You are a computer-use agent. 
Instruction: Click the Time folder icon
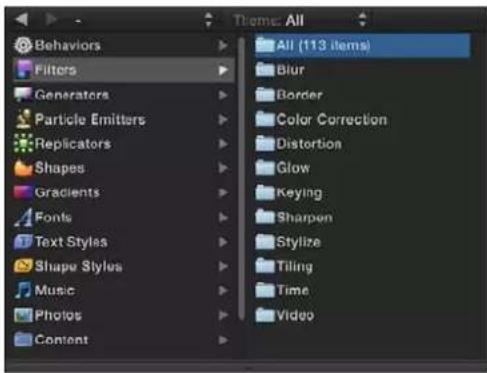click(265, 290)
